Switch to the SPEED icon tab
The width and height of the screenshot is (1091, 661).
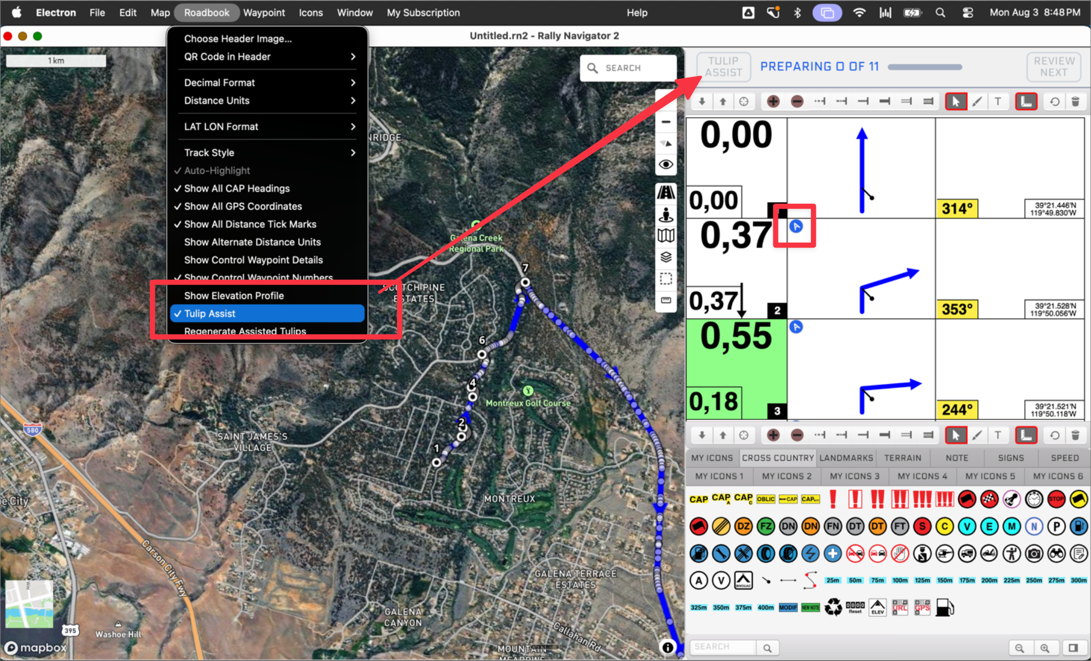tap(1065, 458)
